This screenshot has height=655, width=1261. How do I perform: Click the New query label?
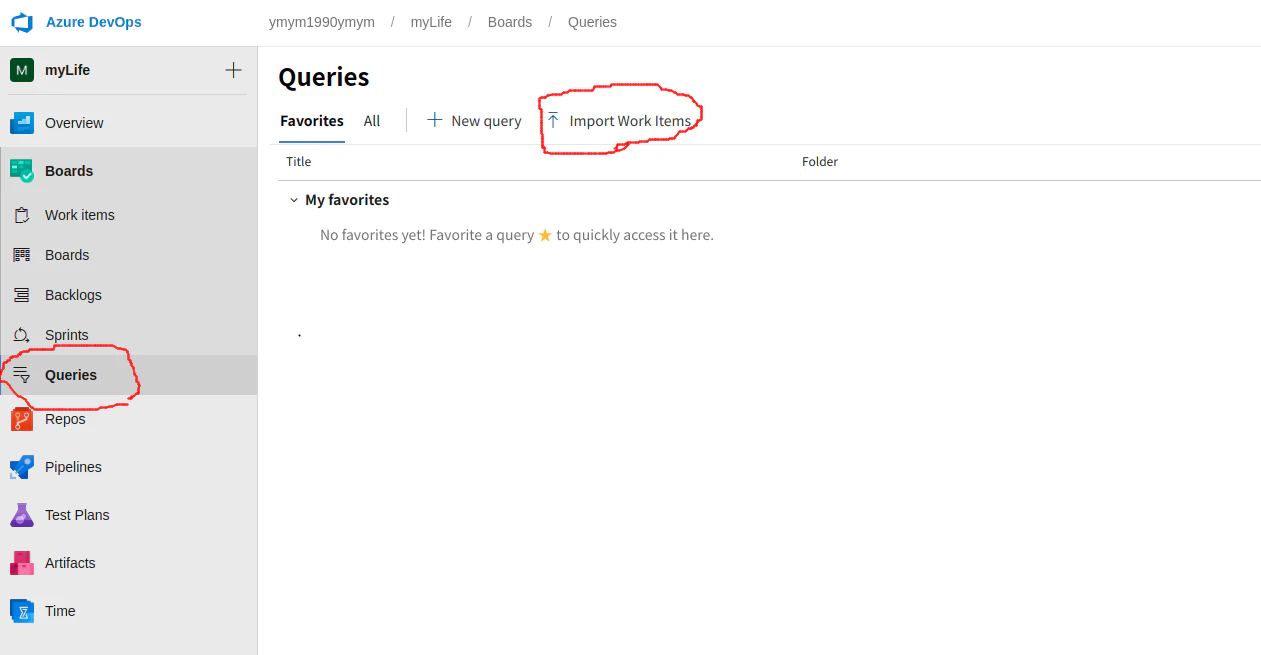coord(486,121)
